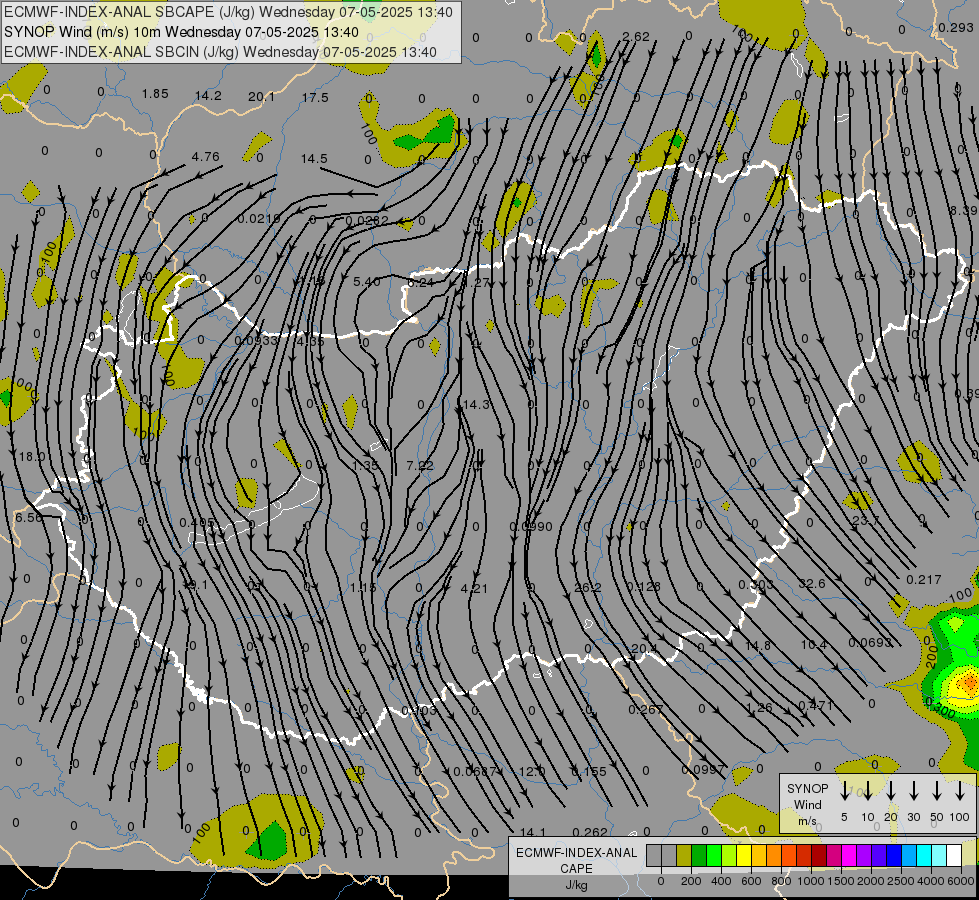Screen dimensions: 979x900
Task: Click the map value '2.62'
Action: 636,37
